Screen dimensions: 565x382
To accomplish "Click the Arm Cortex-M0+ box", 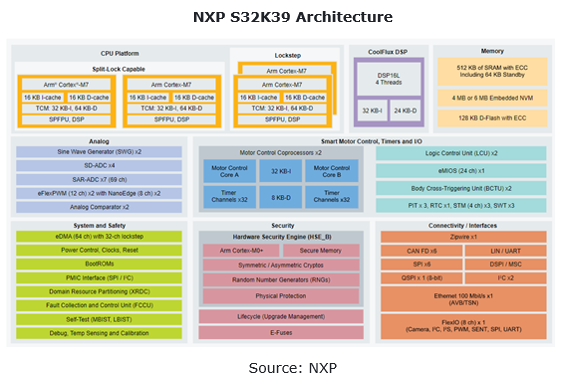I will click(241, 250).
